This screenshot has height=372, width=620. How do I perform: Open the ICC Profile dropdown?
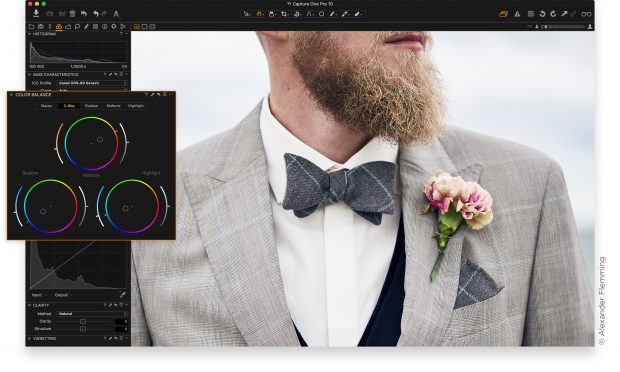point(92,83)
